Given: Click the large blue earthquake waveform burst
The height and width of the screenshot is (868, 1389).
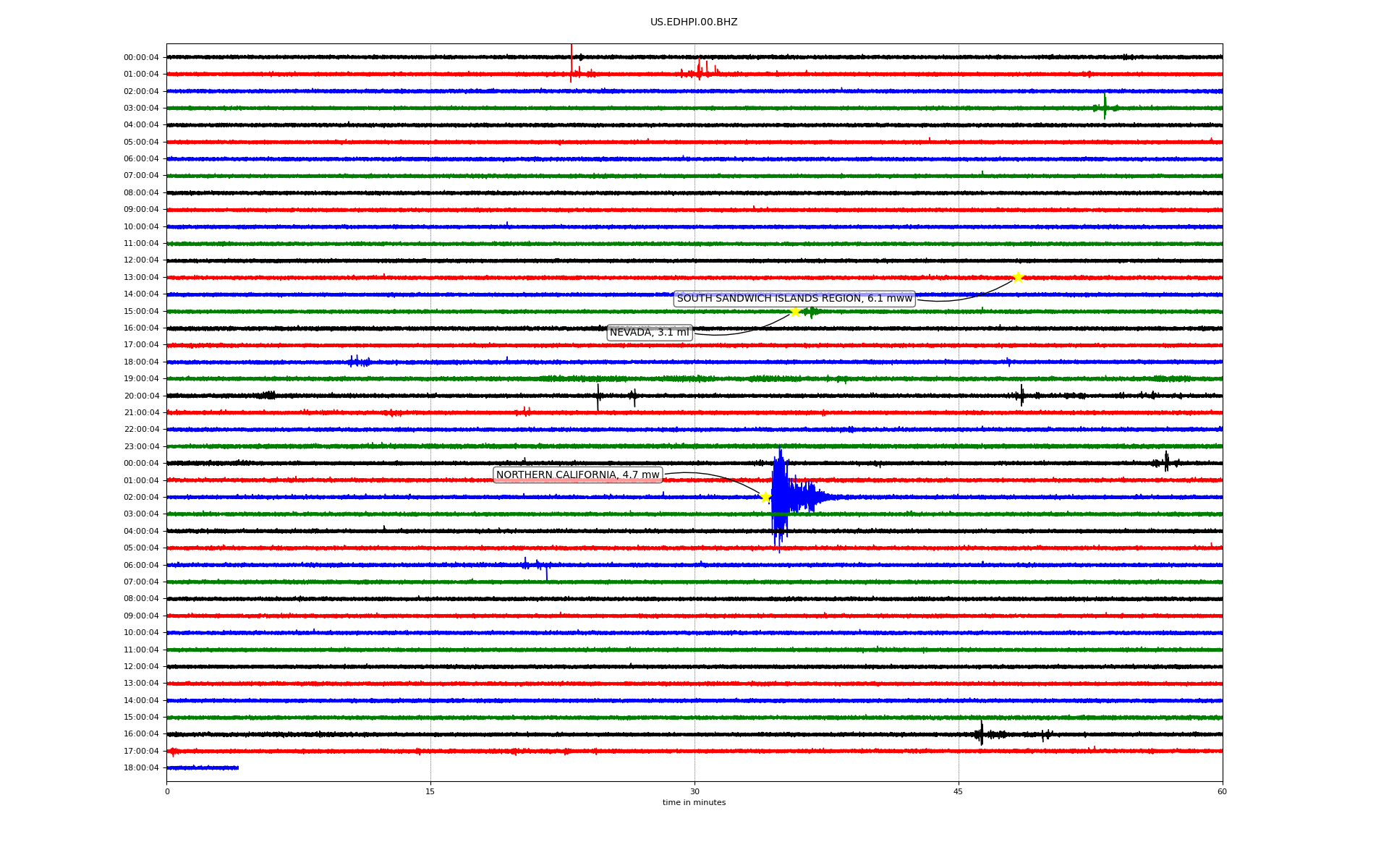Looking at the screenshot, I should (781, 496).
